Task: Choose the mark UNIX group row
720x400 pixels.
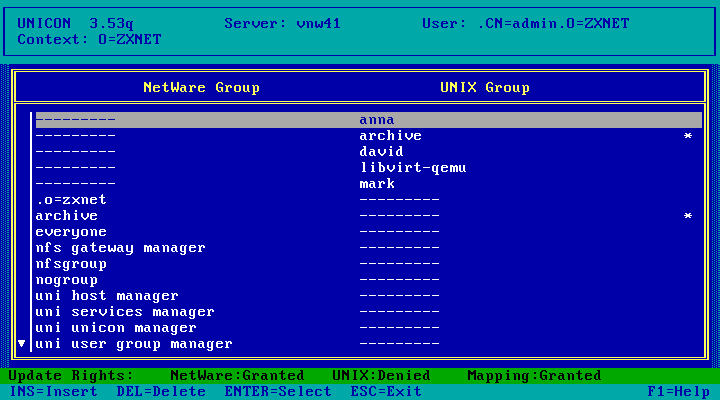Action: click(377, 184)
